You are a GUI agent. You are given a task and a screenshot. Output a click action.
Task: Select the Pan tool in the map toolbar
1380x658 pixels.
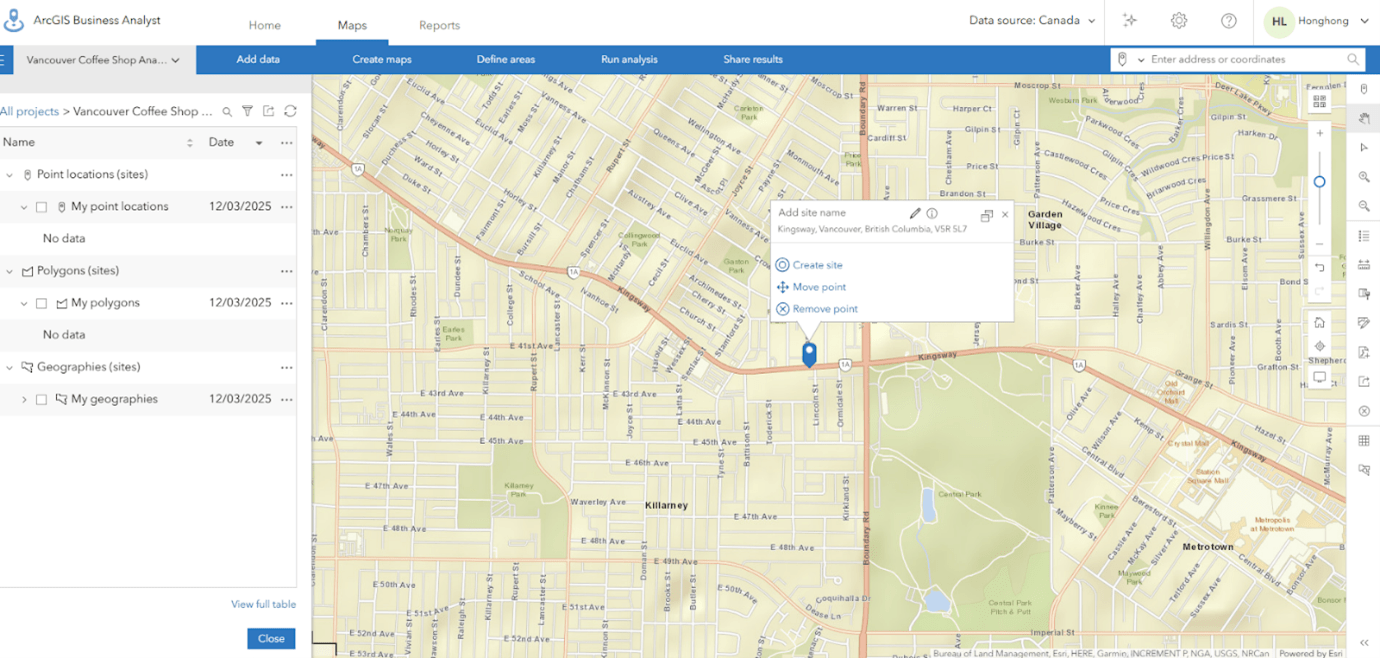click(1364, 118)
